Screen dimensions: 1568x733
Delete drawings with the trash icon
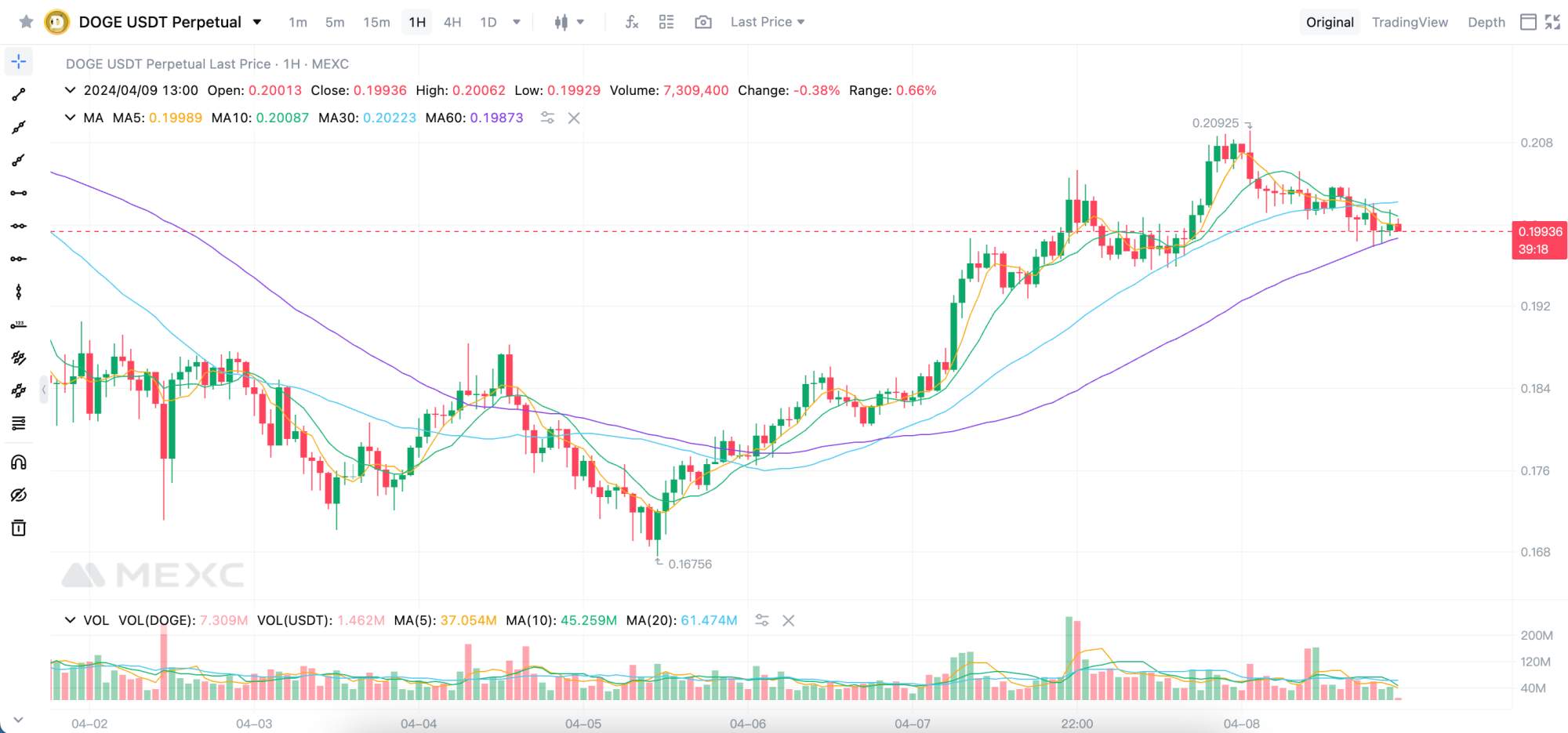(19, 528)
